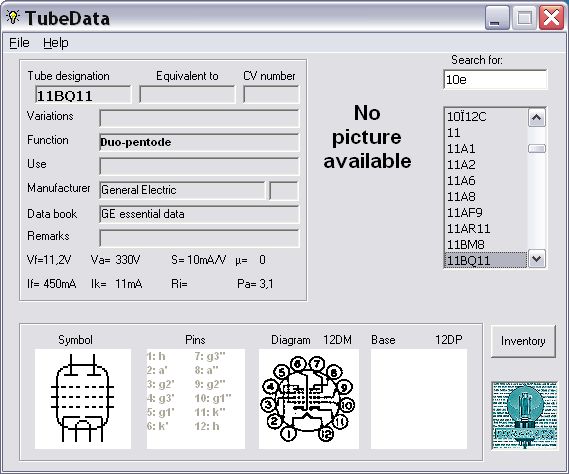569x474 pixels.
Task: Click the duo-pentode schematic symbol
Action: [83, 399]
